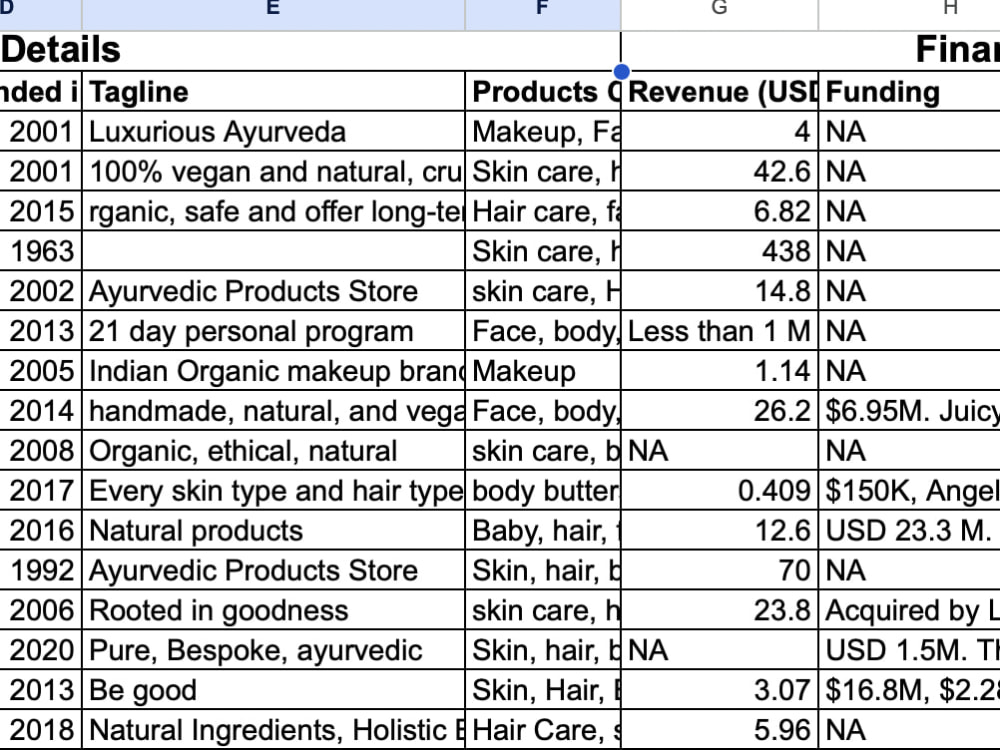Select revenue cell showing 23.8
Viewport: 1000px width, 750px height.
(719, 610)
